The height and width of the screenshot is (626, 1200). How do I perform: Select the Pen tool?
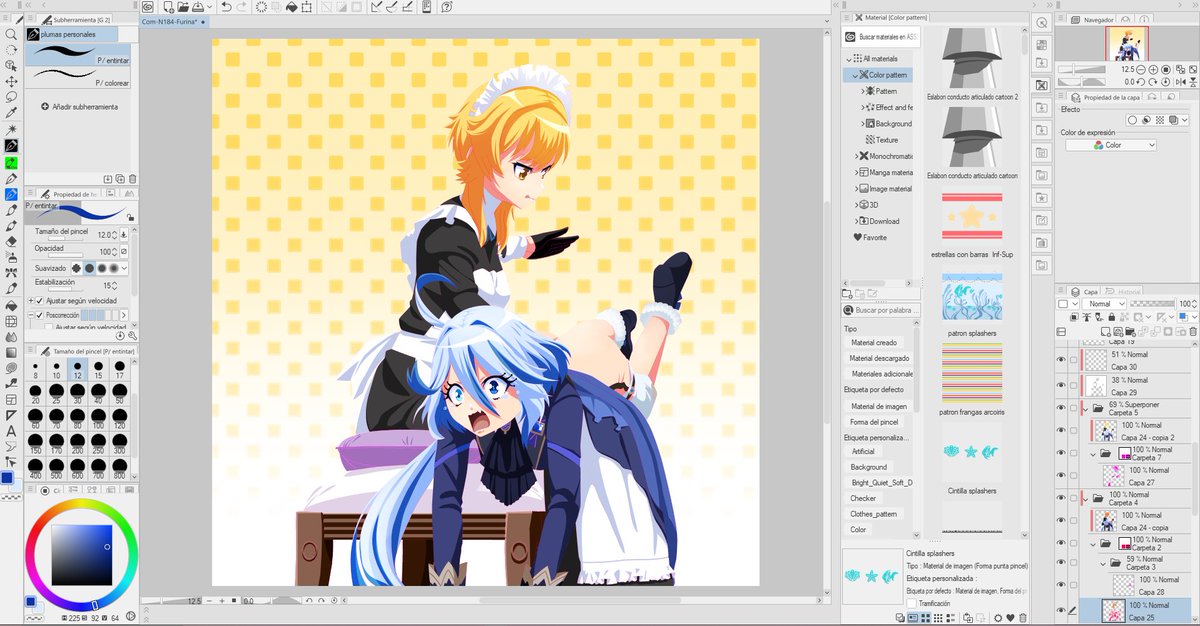tap(12, 193)
